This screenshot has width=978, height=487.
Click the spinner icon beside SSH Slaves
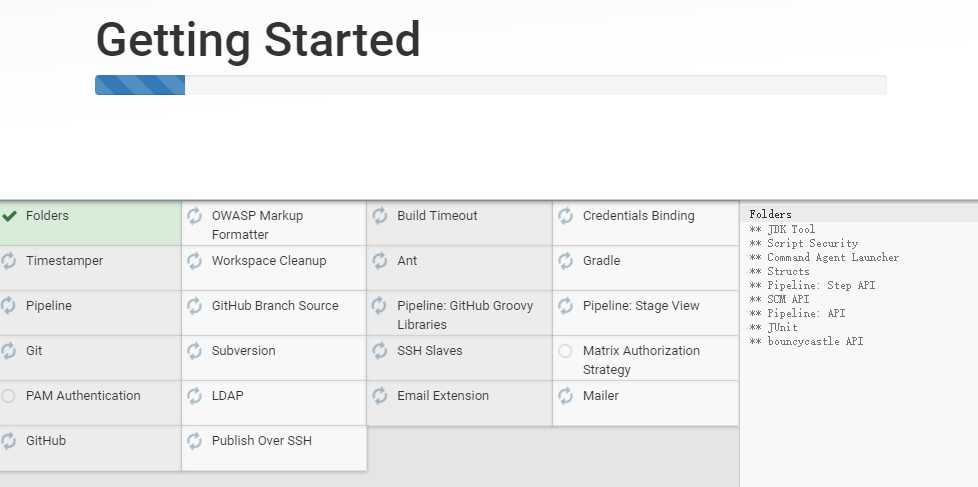(380, 350)
